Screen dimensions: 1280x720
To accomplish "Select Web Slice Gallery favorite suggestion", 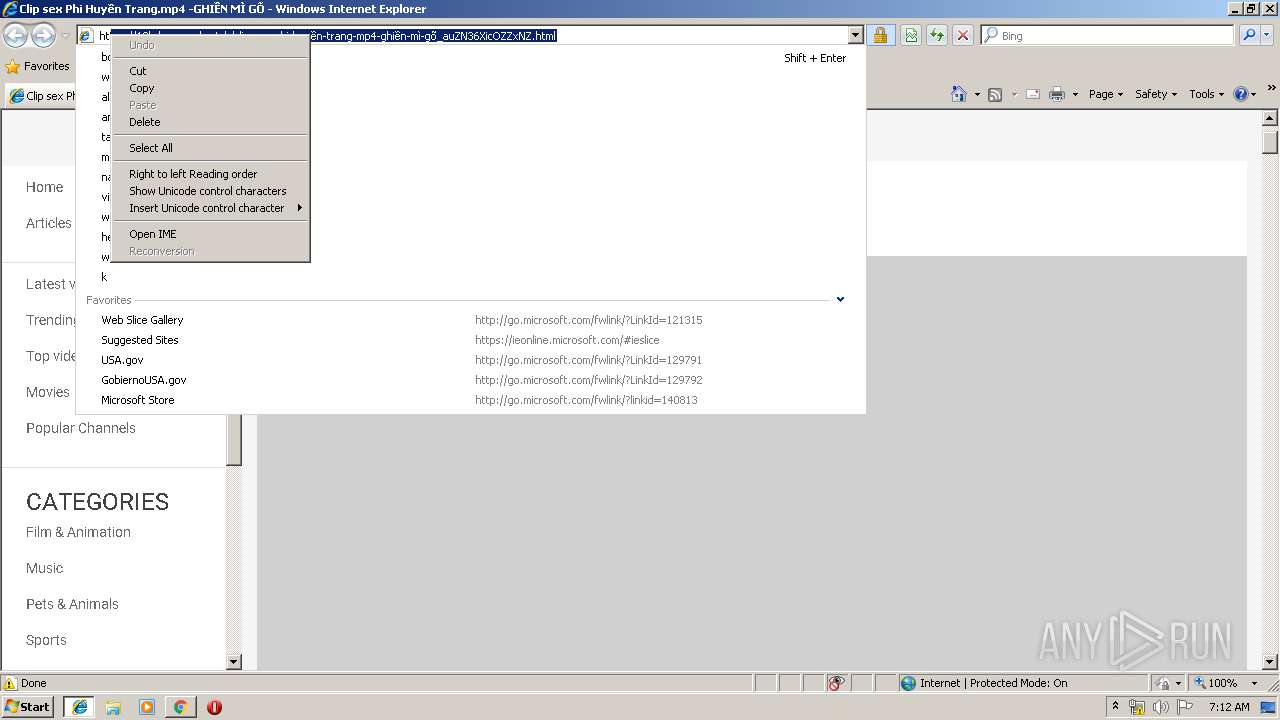I will pyautogui.click(x=470, y=320).
